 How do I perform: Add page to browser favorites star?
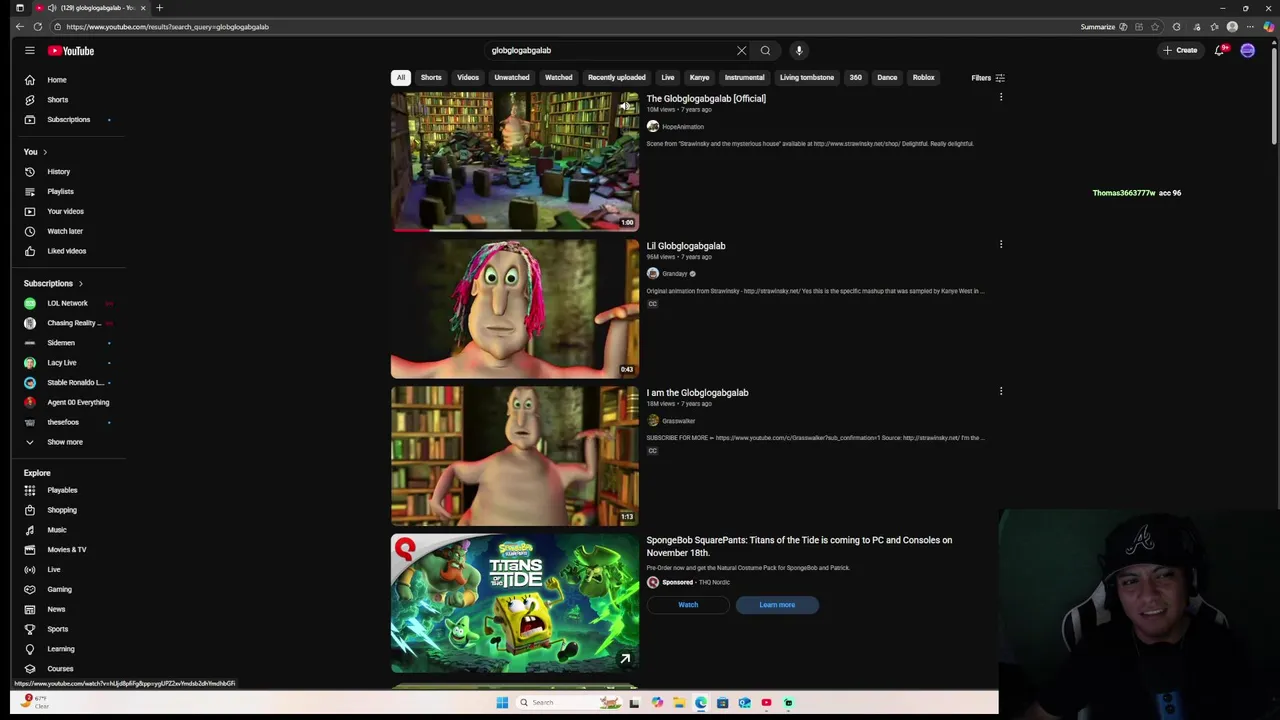coord(1155,27)
